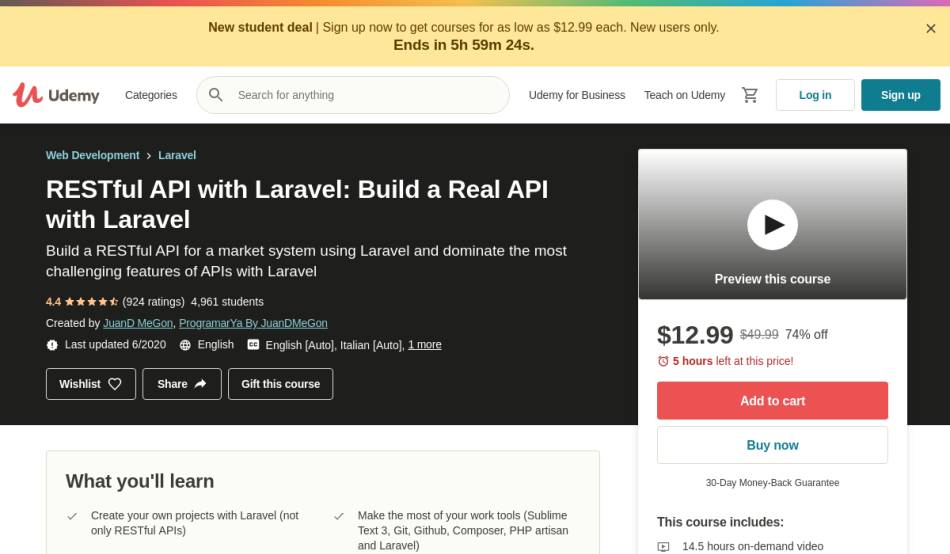This screenshot has height=554, width=950.
Task: Click the Share arrow icon
Action: pos(201,384)
